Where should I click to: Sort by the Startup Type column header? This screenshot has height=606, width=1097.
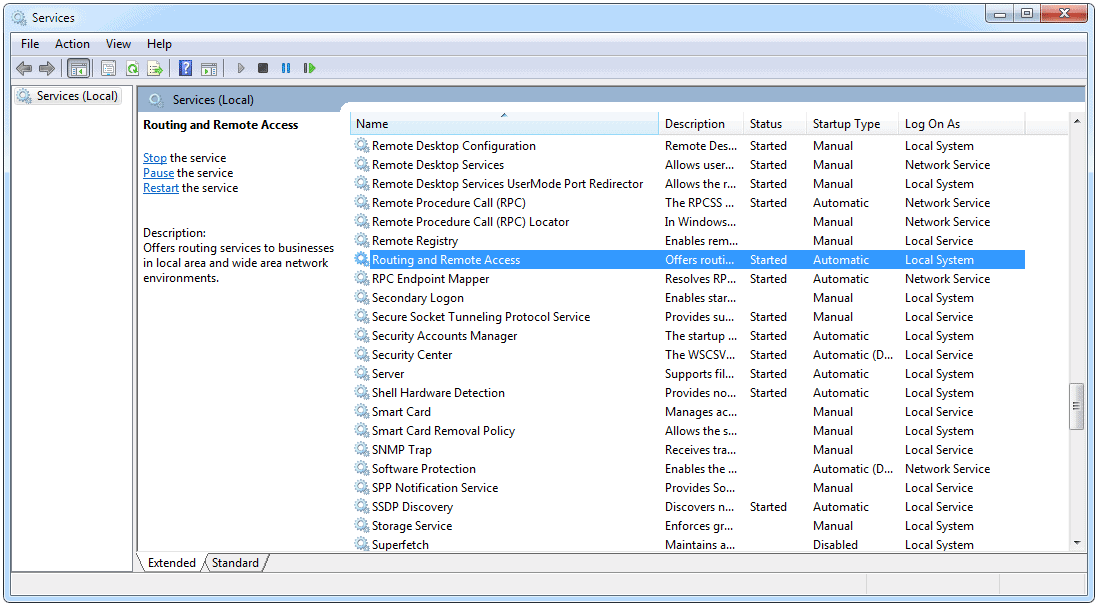[x=853, y=124]
